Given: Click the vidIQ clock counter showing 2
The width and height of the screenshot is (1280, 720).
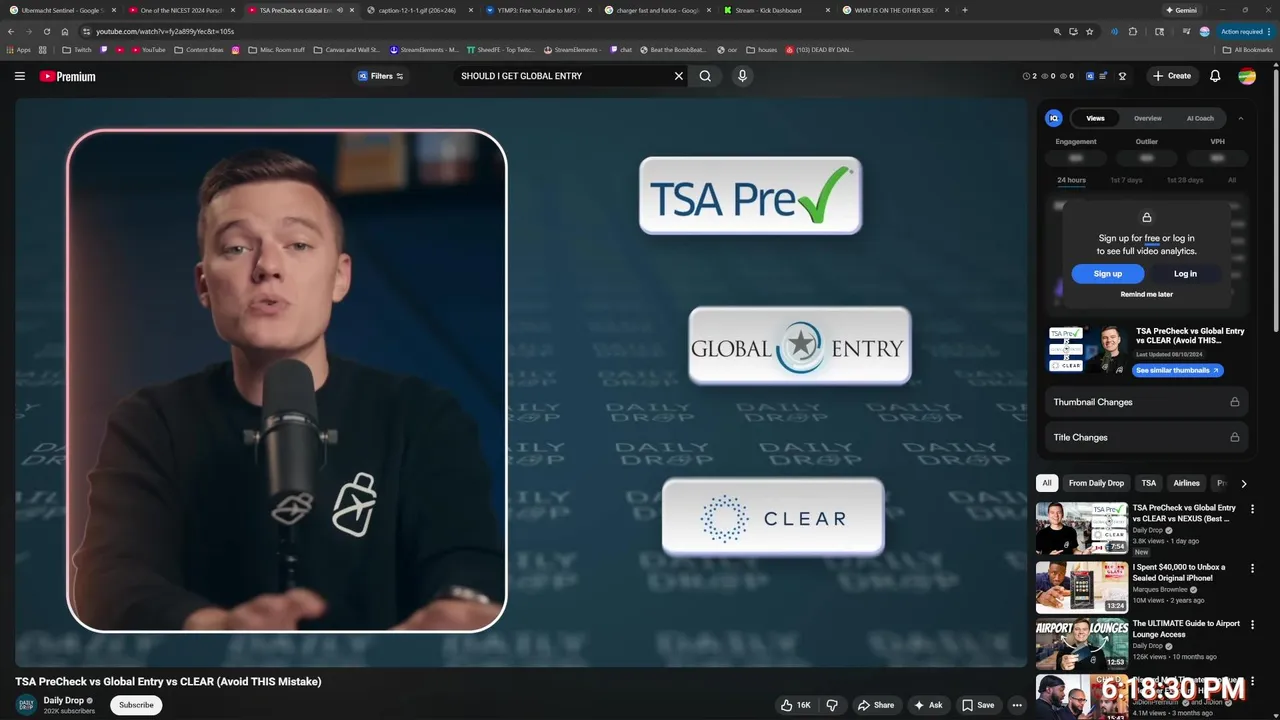Looking at the screenshot, I should [x=1030, y=76].
